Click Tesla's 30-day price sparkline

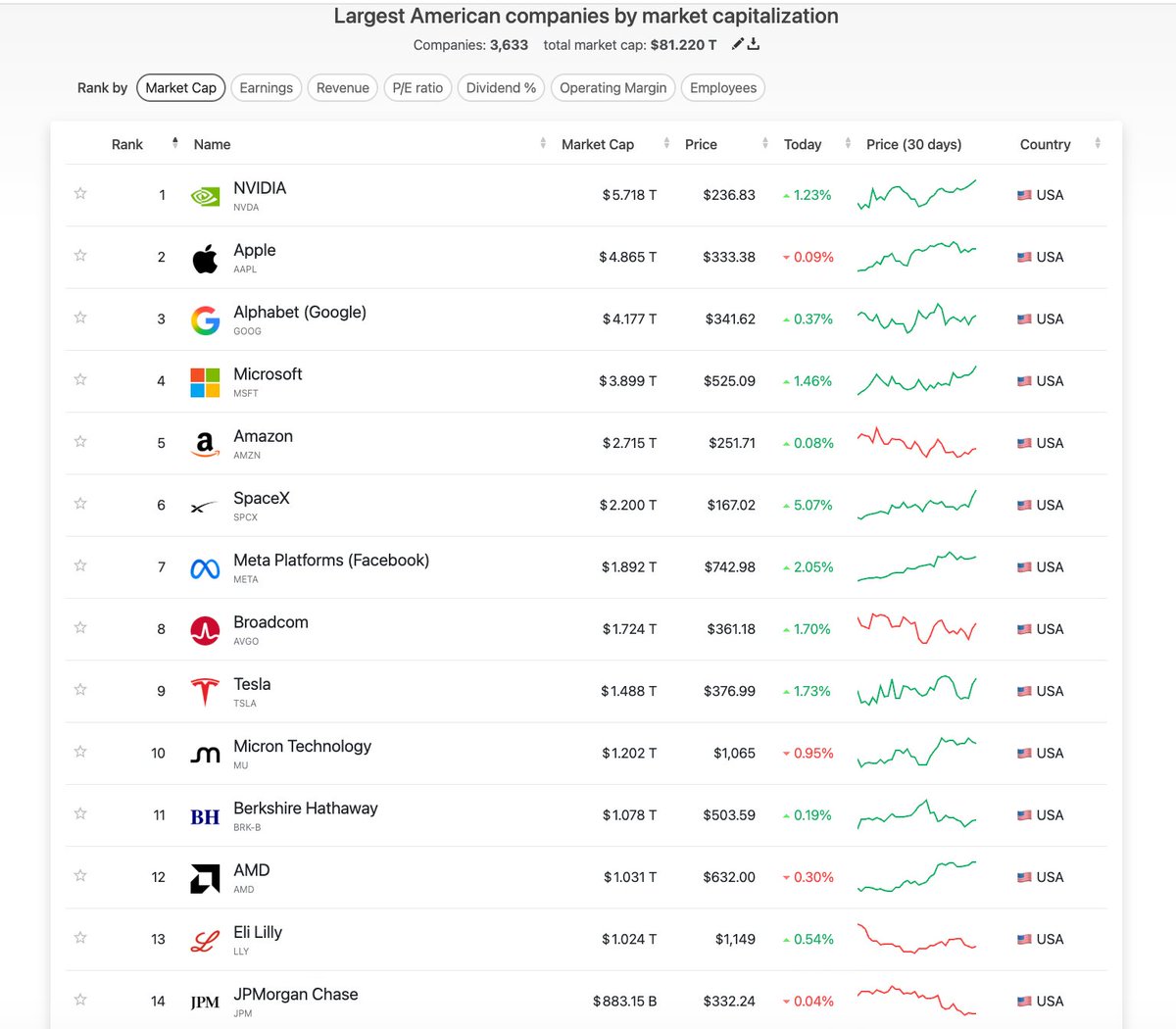tap(916, 690)
